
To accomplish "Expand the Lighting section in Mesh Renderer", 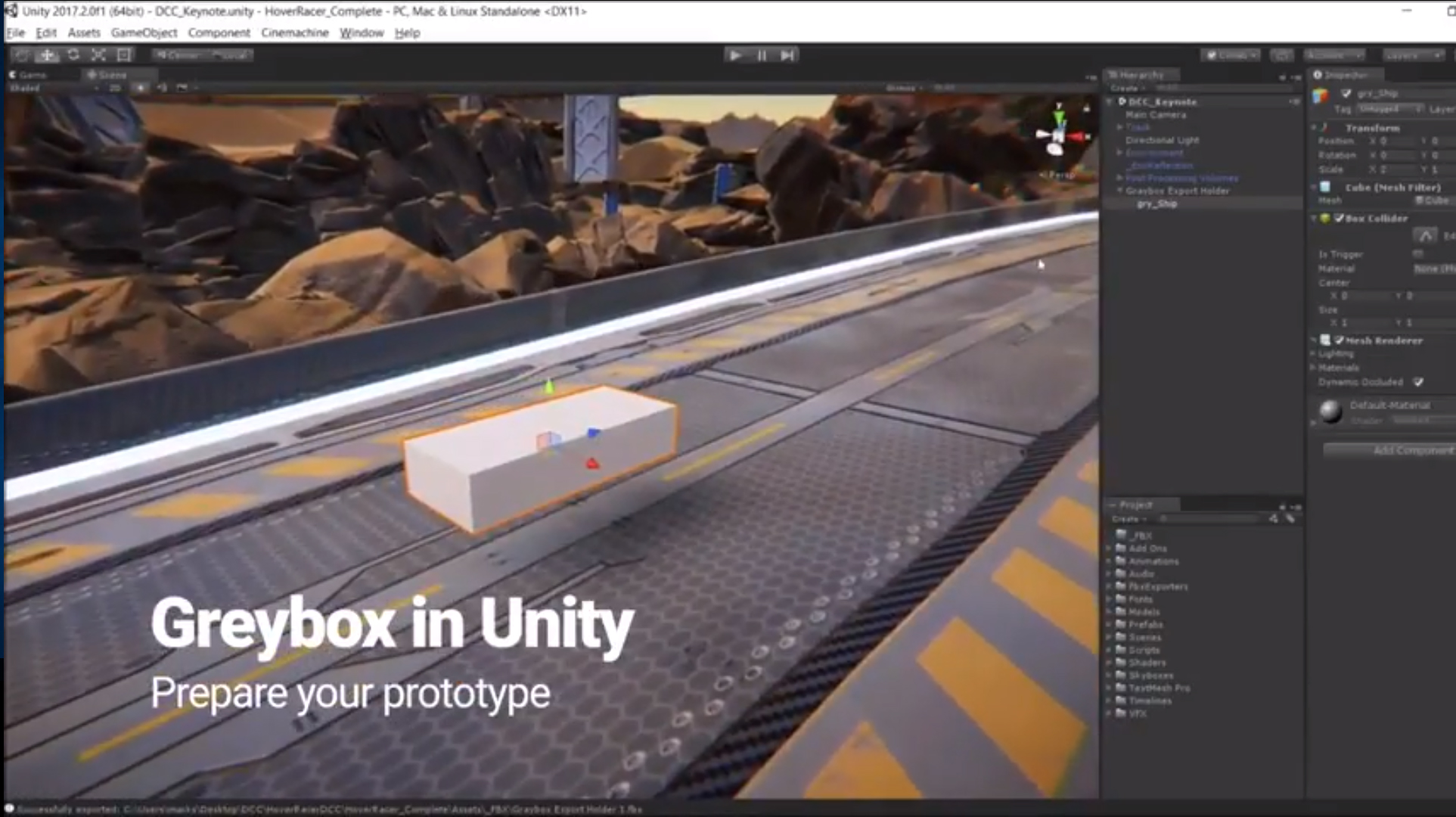I will click(1313, 354).
